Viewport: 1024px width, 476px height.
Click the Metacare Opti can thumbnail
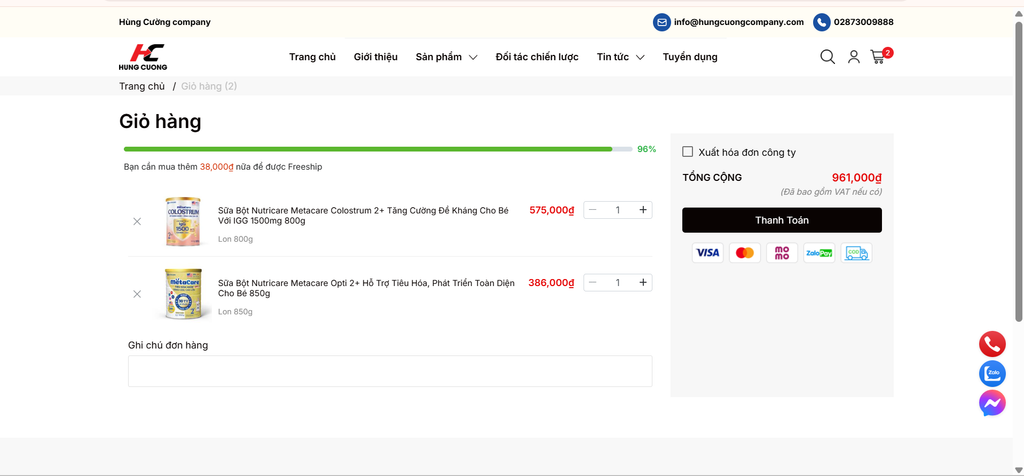pyautogui.click(x=183, y=294)
